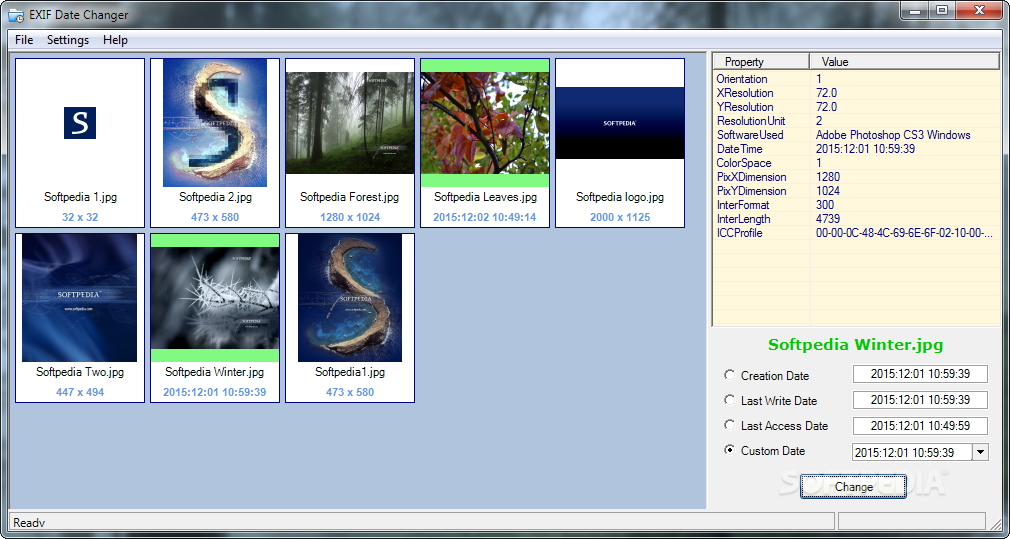
Task: Click the 2000 x 1125 size label
Action: coord(620,218)
